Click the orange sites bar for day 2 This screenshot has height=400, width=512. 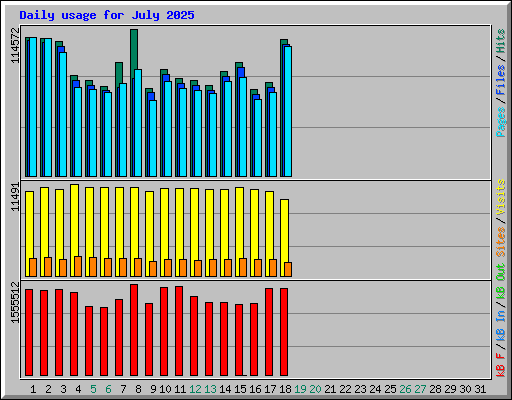coord(48,267)
